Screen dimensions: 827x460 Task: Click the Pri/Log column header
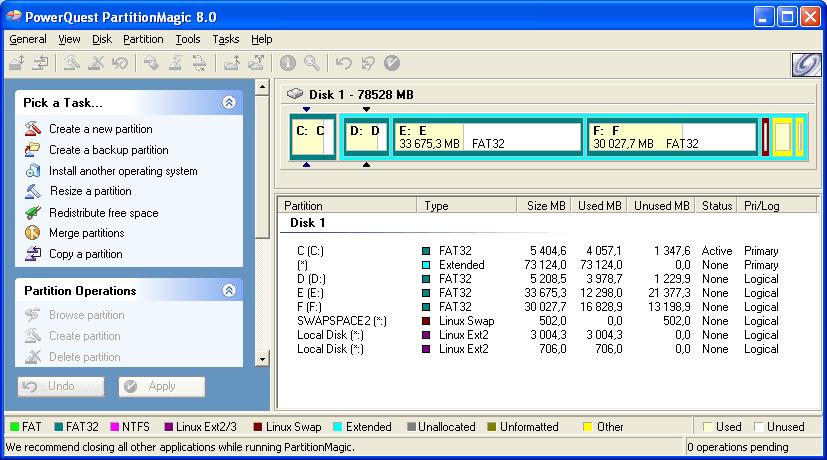[x=777, y=206]
